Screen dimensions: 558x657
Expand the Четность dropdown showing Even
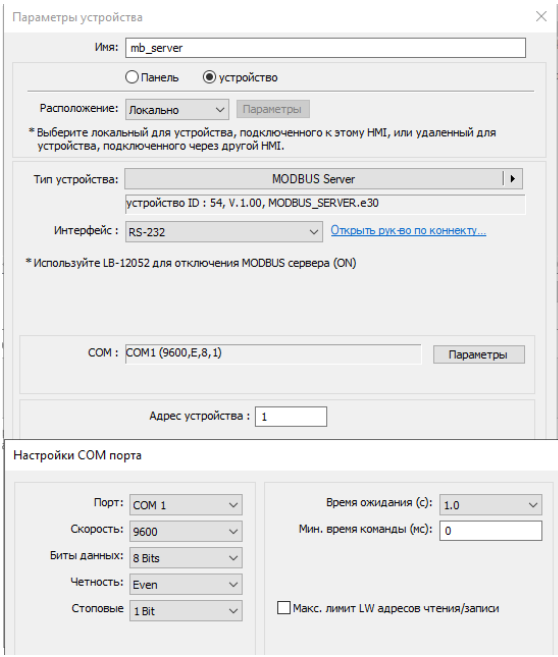point(186,585)
